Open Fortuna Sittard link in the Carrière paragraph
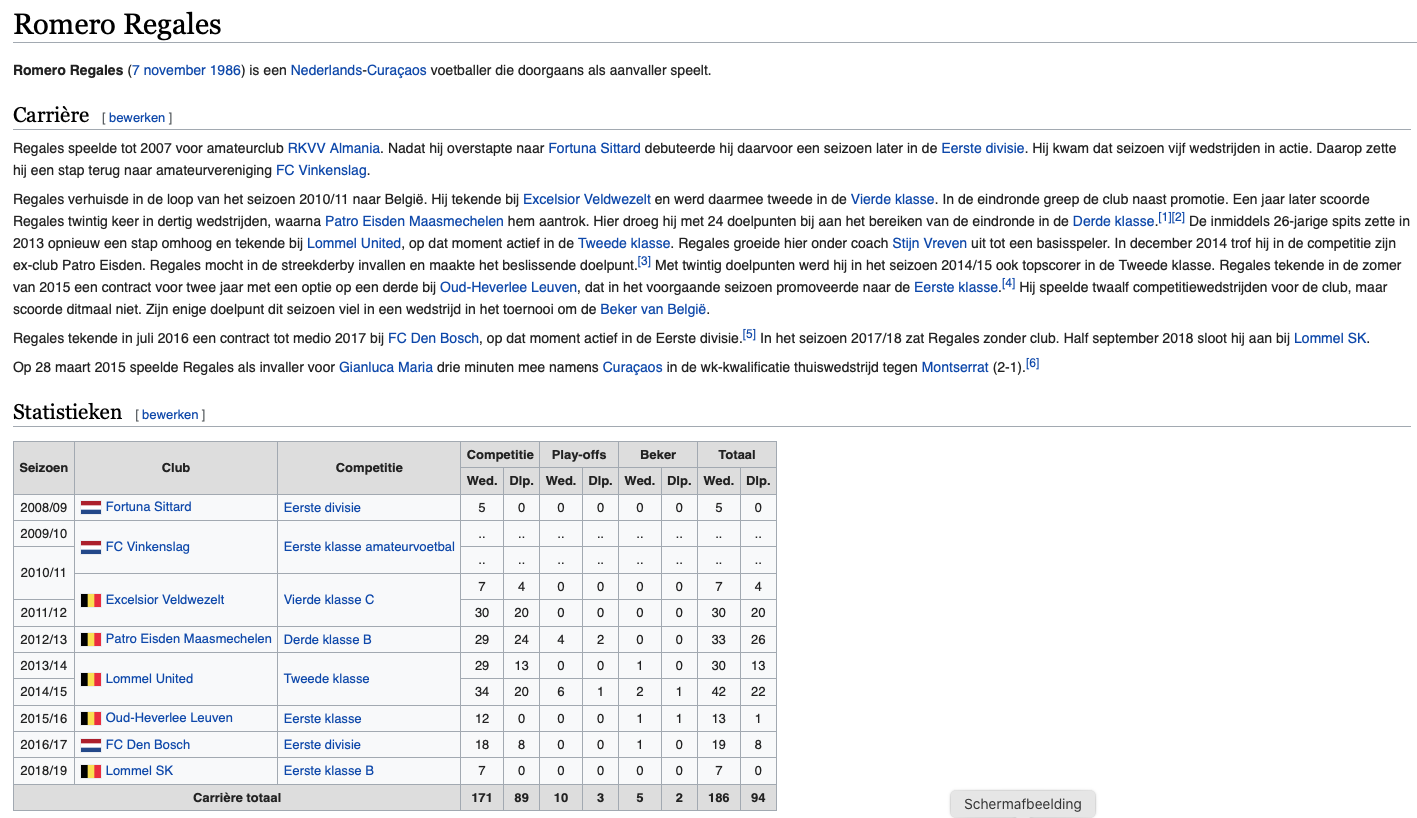The height and width of the screenshot is (818, 1417). [x=594, y=148]
